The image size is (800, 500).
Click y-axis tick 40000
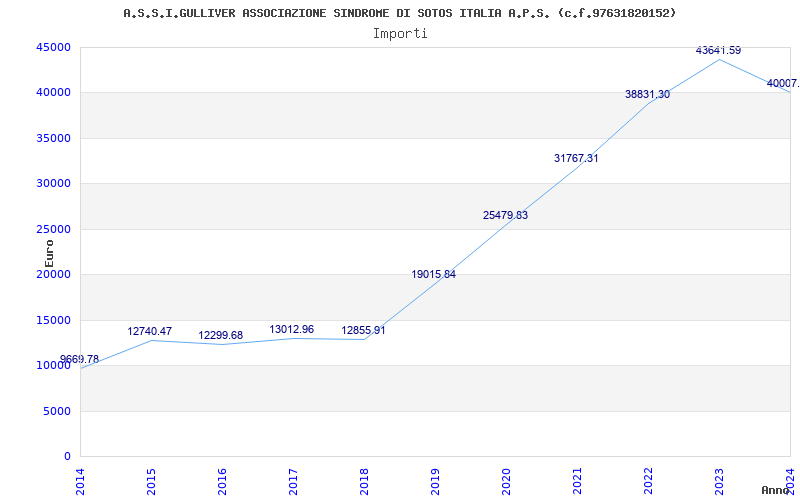53,93
